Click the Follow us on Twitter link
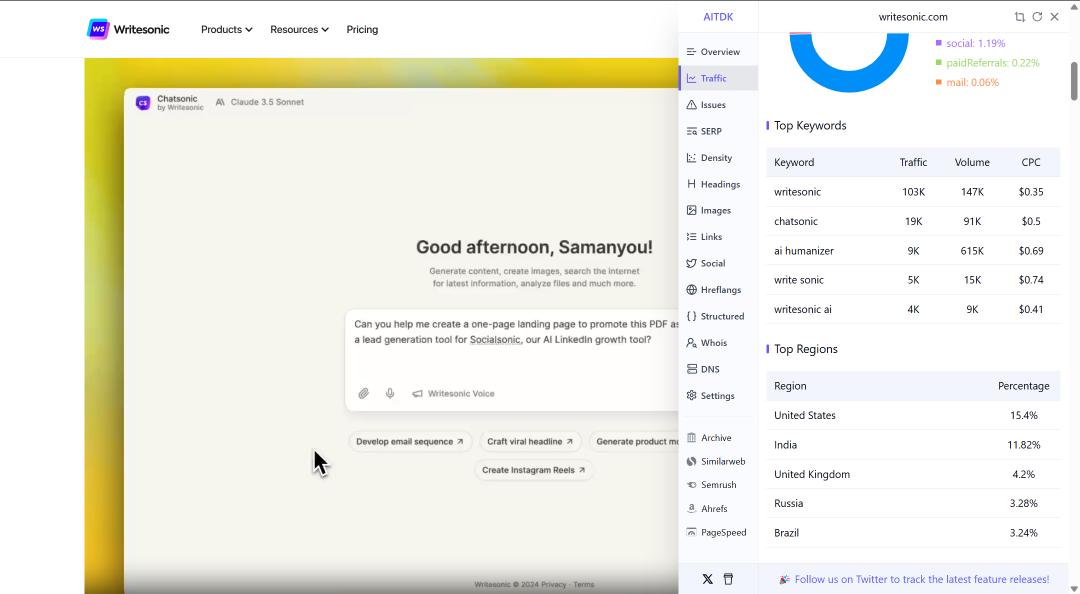 pos(922,580)
